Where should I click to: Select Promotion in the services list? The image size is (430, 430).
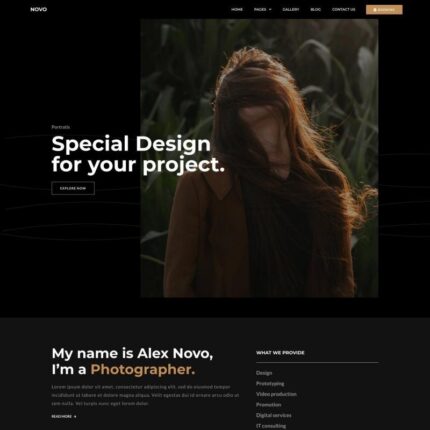pos(269,405)
